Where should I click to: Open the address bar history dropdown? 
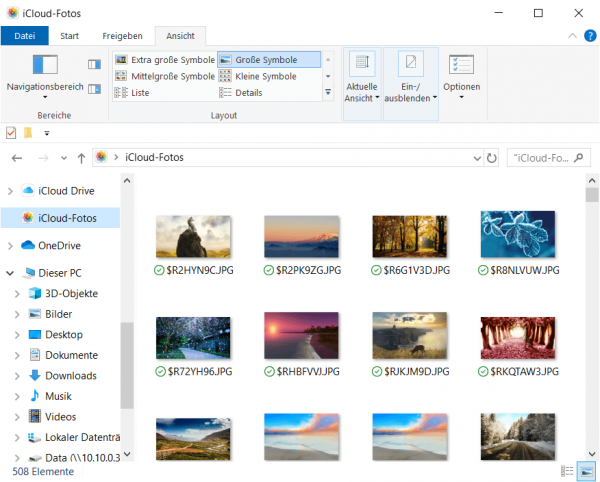click(x=477, y=158)
